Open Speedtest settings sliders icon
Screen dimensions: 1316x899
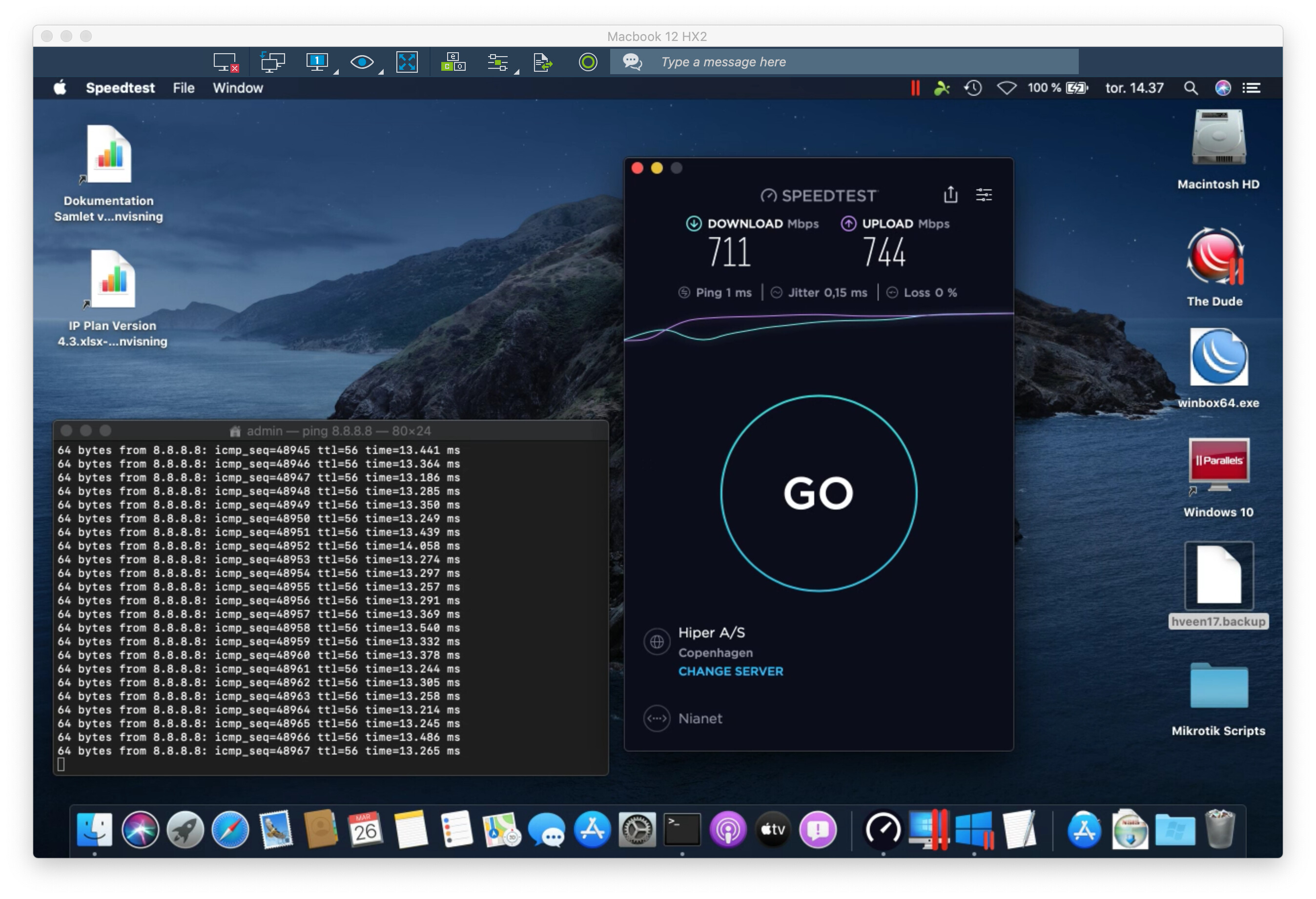(984, 195)
